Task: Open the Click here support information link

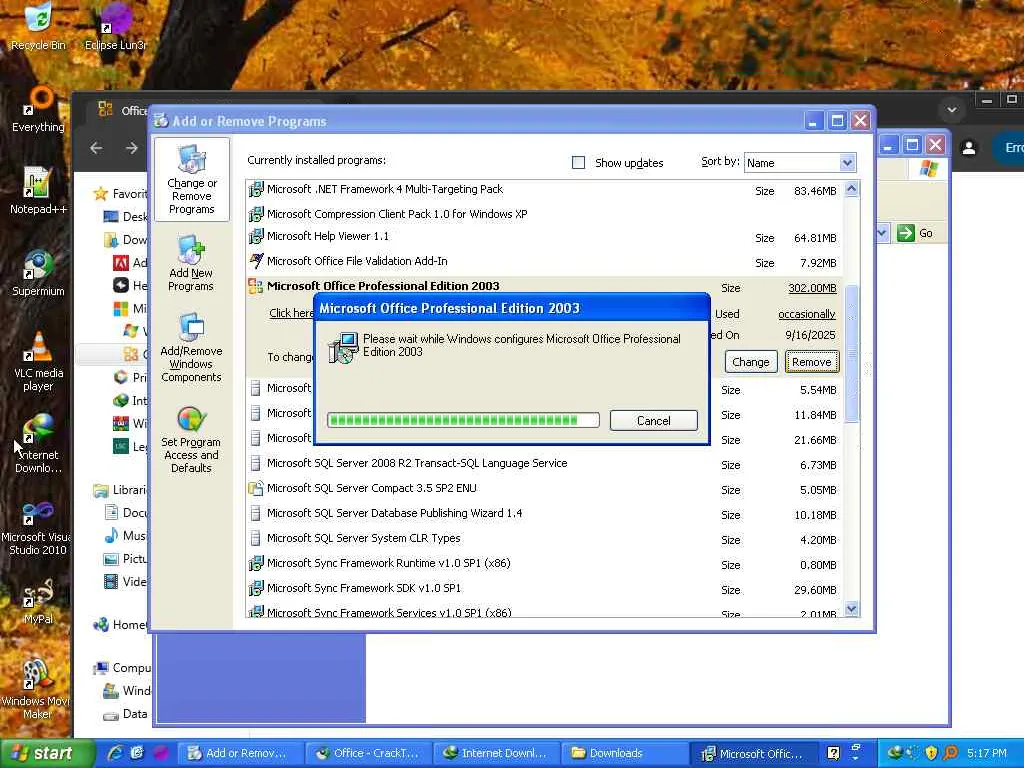Action: click(x=291, y=313)
